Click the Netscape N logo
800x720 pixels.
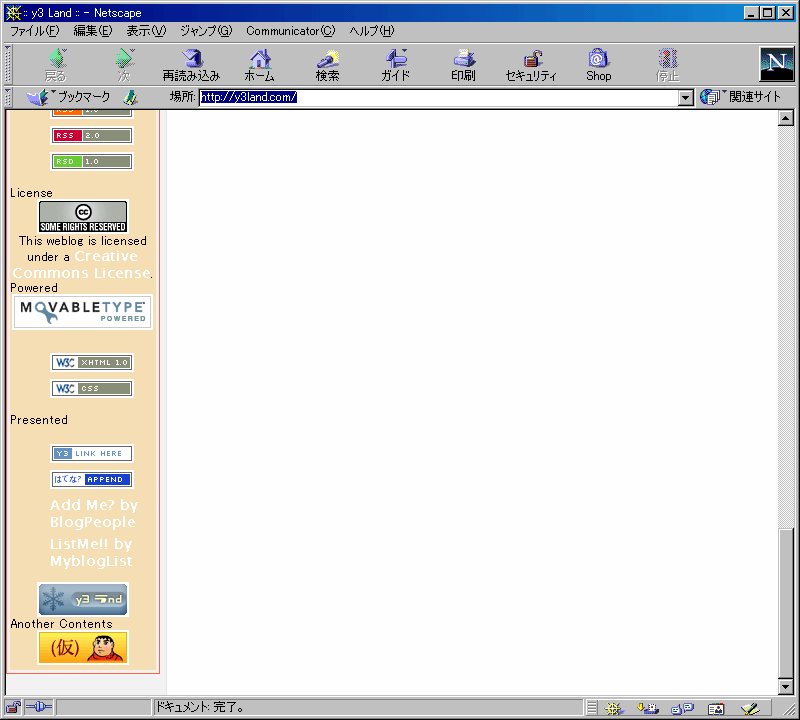(x=777, y=64)
